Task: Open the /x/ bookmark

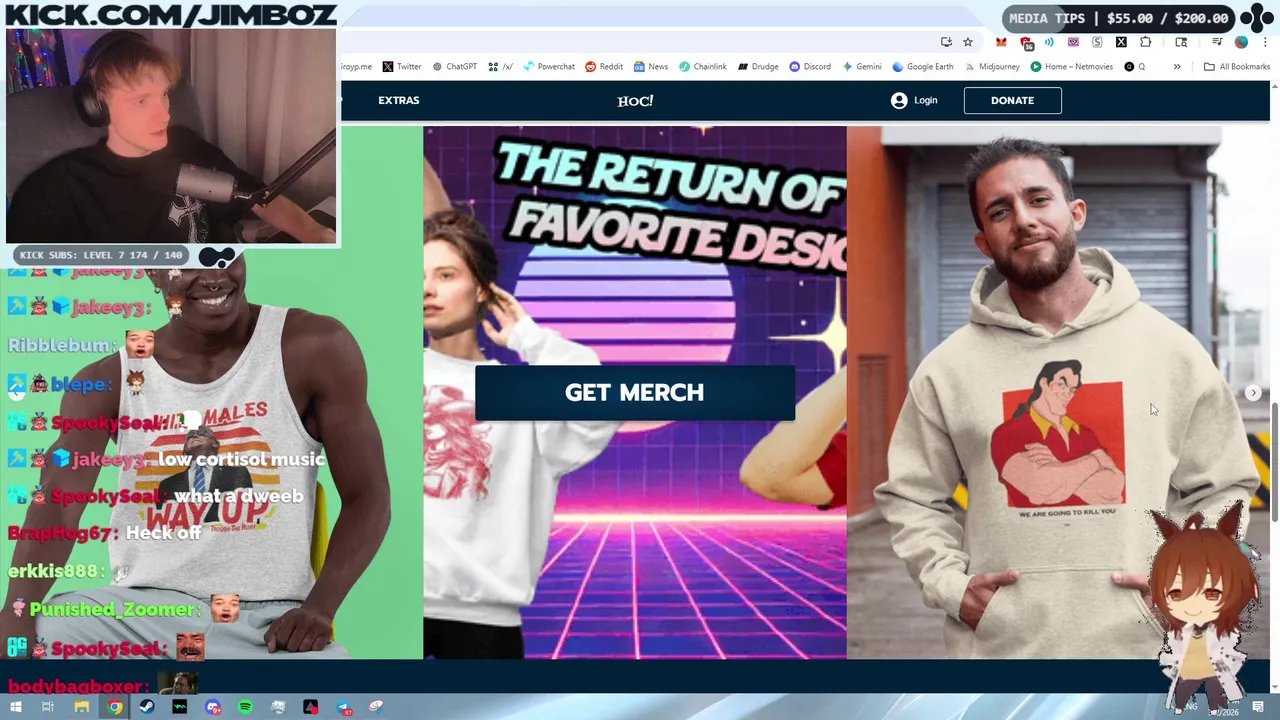Action: (x=500, y=67)
